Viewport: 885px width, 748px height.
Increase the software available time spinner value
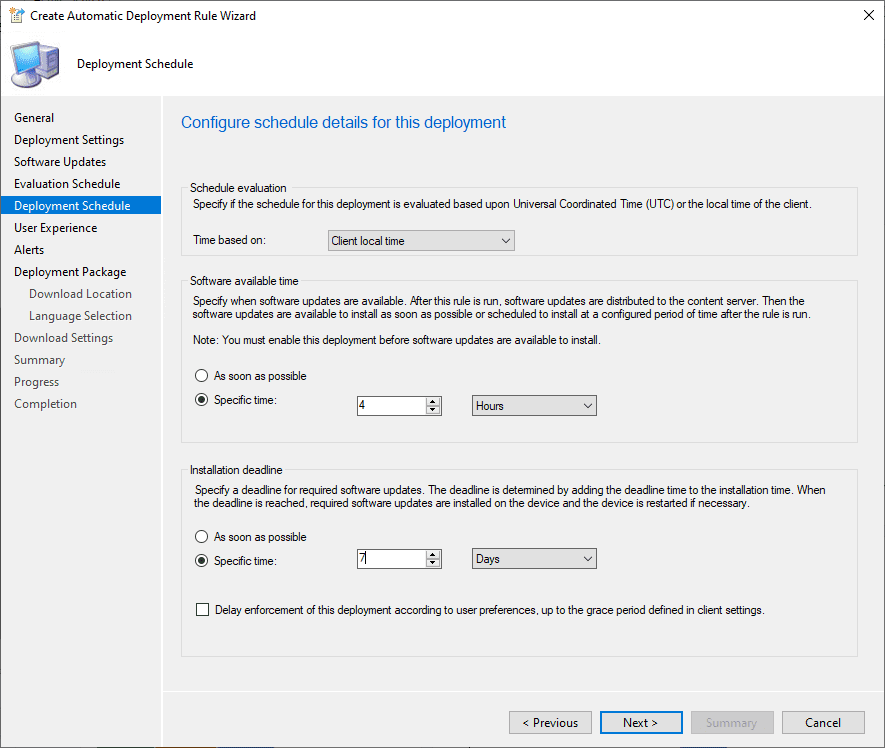pyautogui.click(x=433, y=401)
